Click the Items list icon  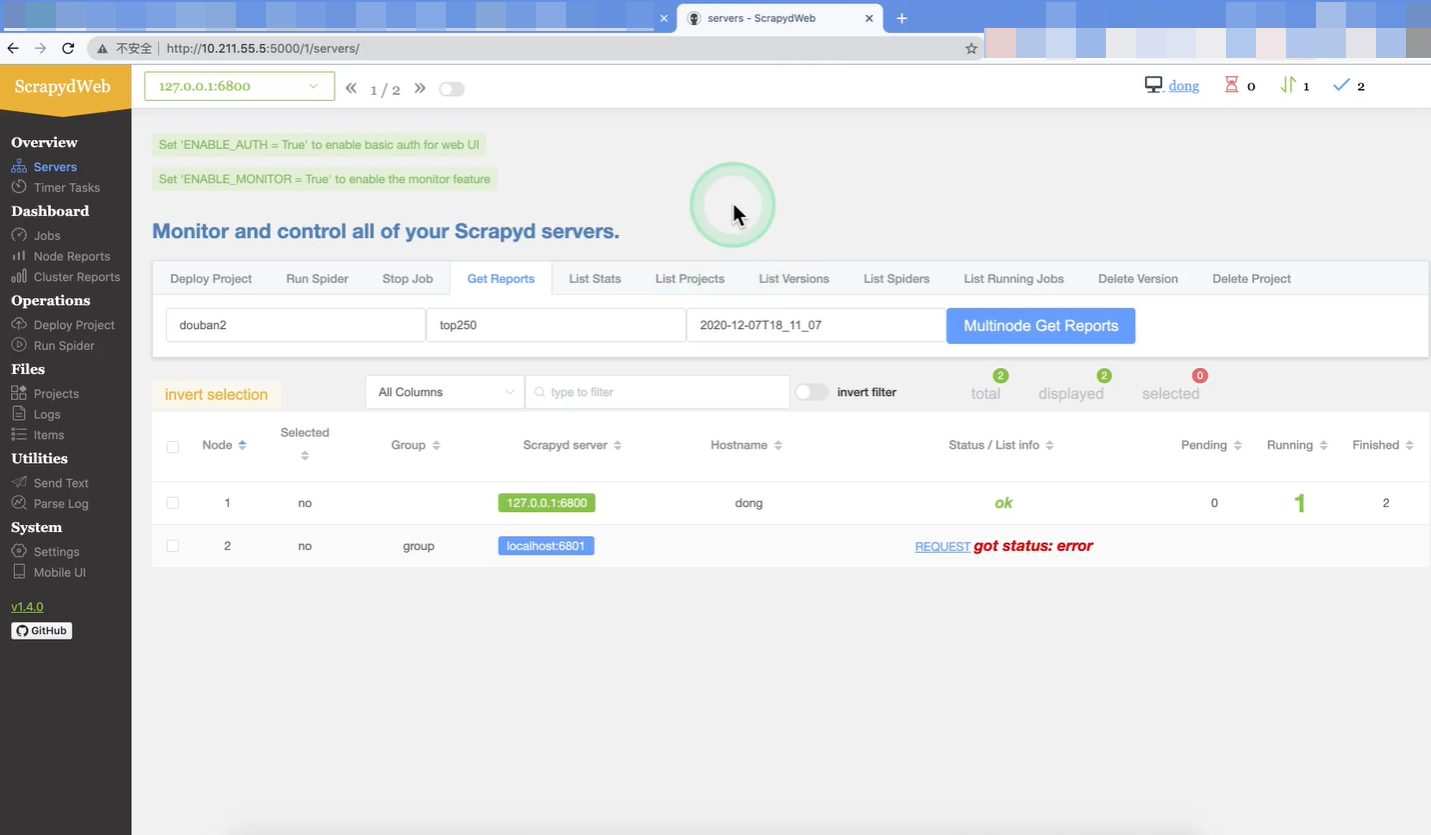pos(19,435)
